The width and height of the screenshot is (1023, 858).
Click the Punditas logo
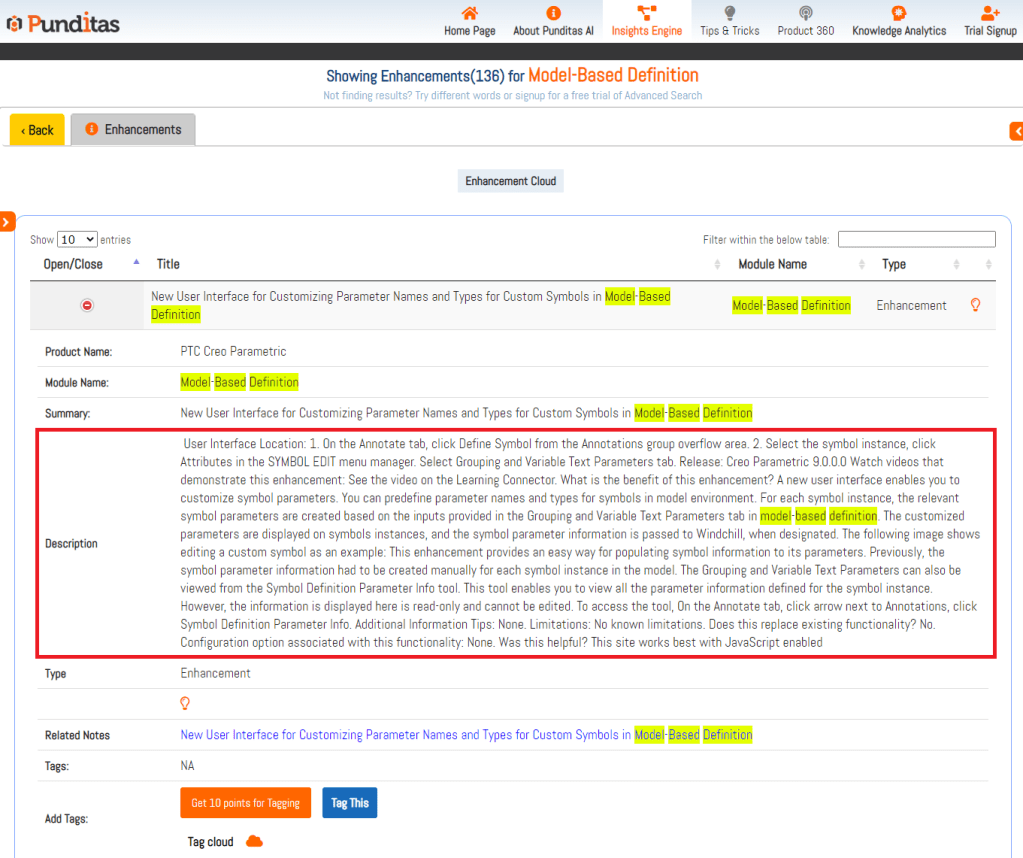click(63, 22)
